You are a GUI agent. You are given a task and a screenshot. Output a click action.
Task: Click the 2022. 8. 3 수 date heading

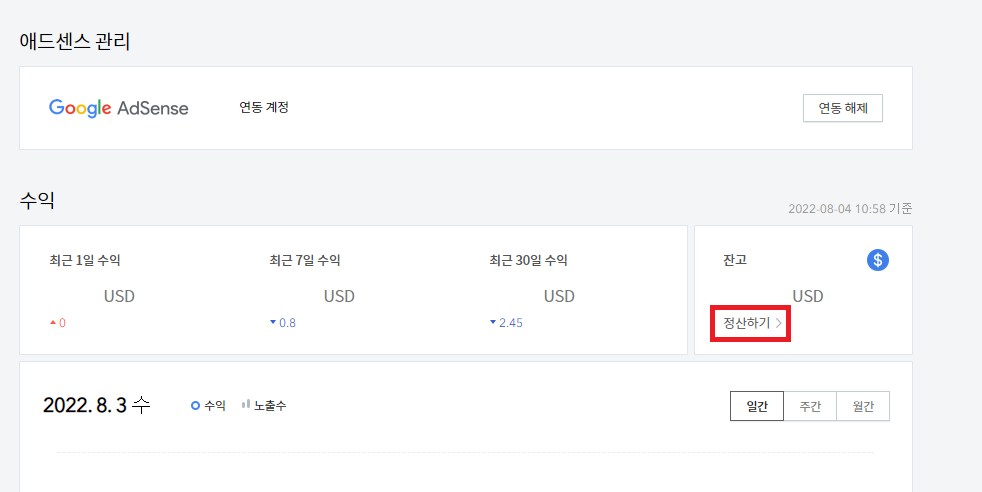(x=96, y=405)
